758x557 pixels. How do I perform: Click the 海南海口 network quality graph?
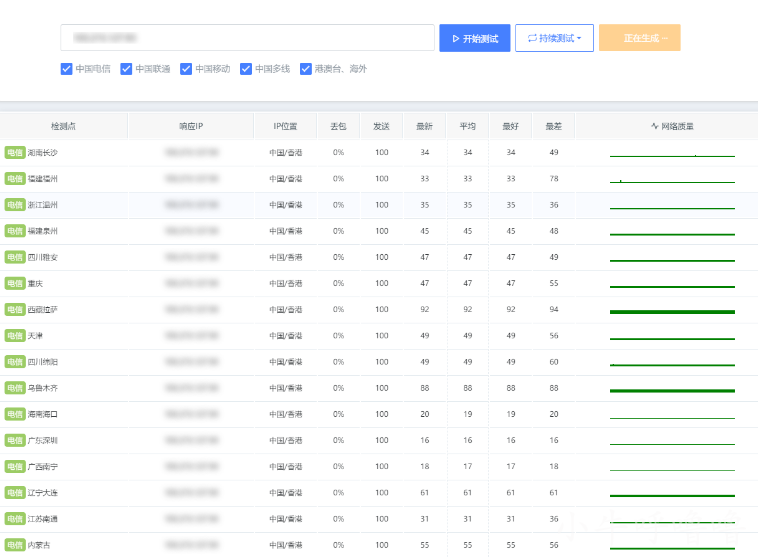coord(672,418)
